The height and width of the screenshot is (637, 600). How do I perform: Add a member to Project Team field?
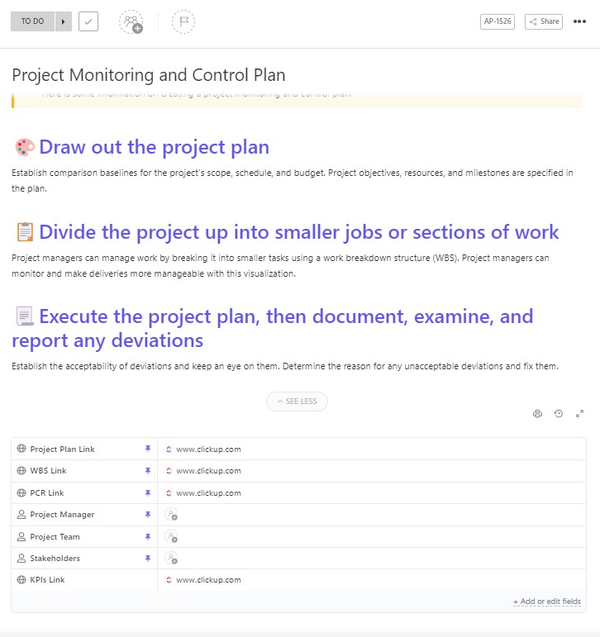(x=171, y=537)
